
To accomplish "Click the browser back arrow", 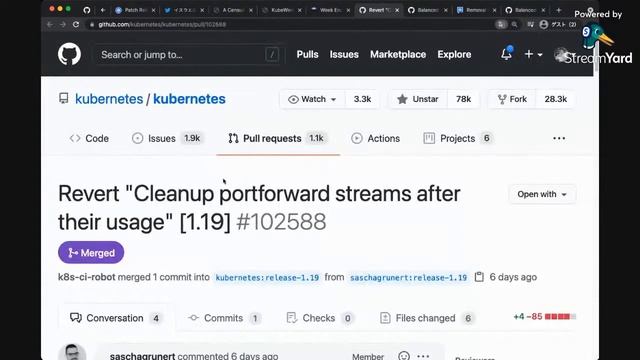I will tap(50, 24).
